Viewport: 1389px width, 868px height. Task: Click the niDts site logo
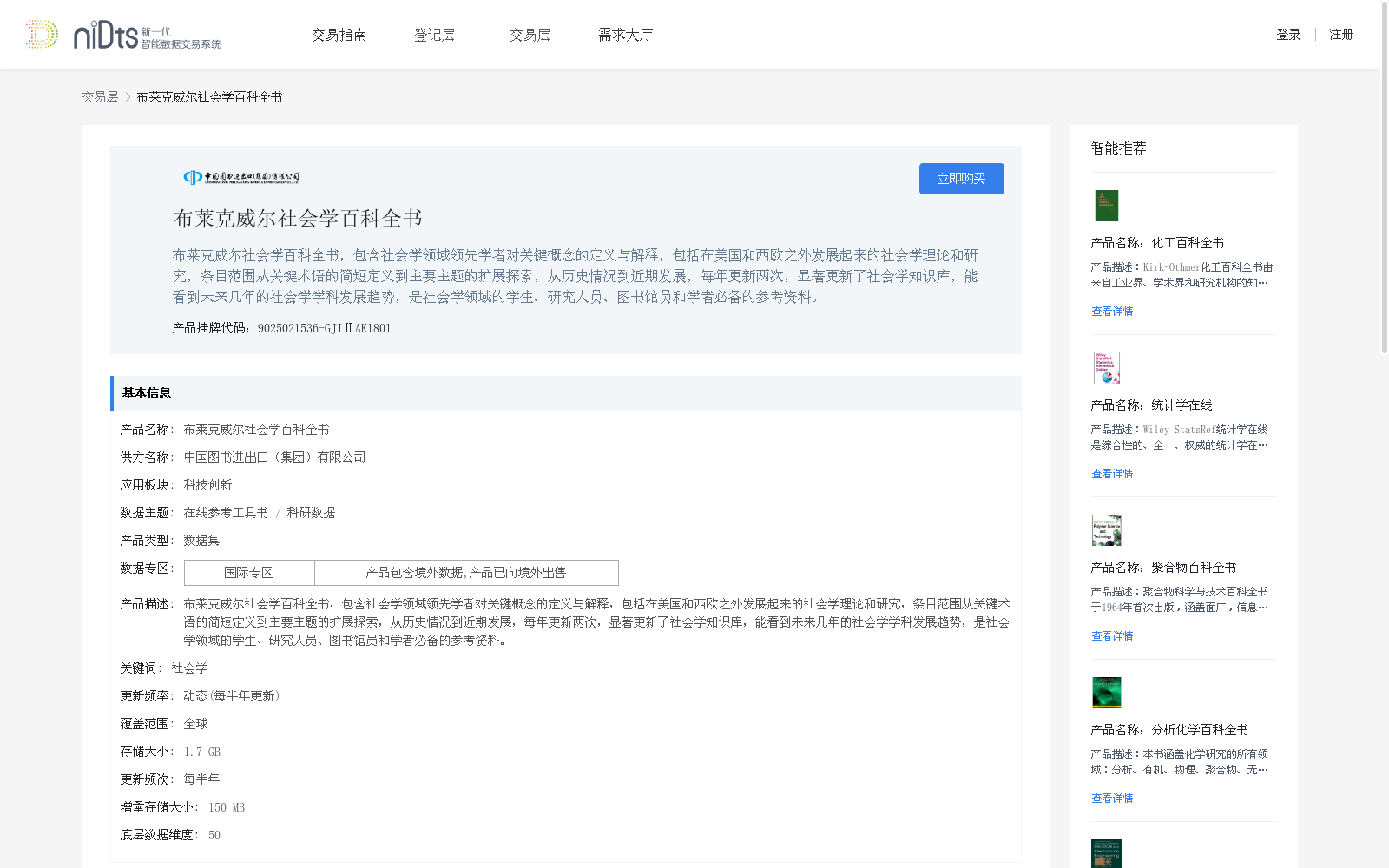pos(123,35)
